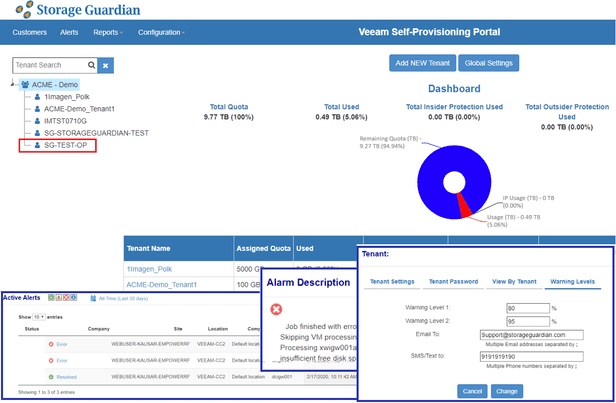Image resolution: width=616 pixels, height=403 pixels.
Task: Click the Warning Level 2 field
Action: 528,322
